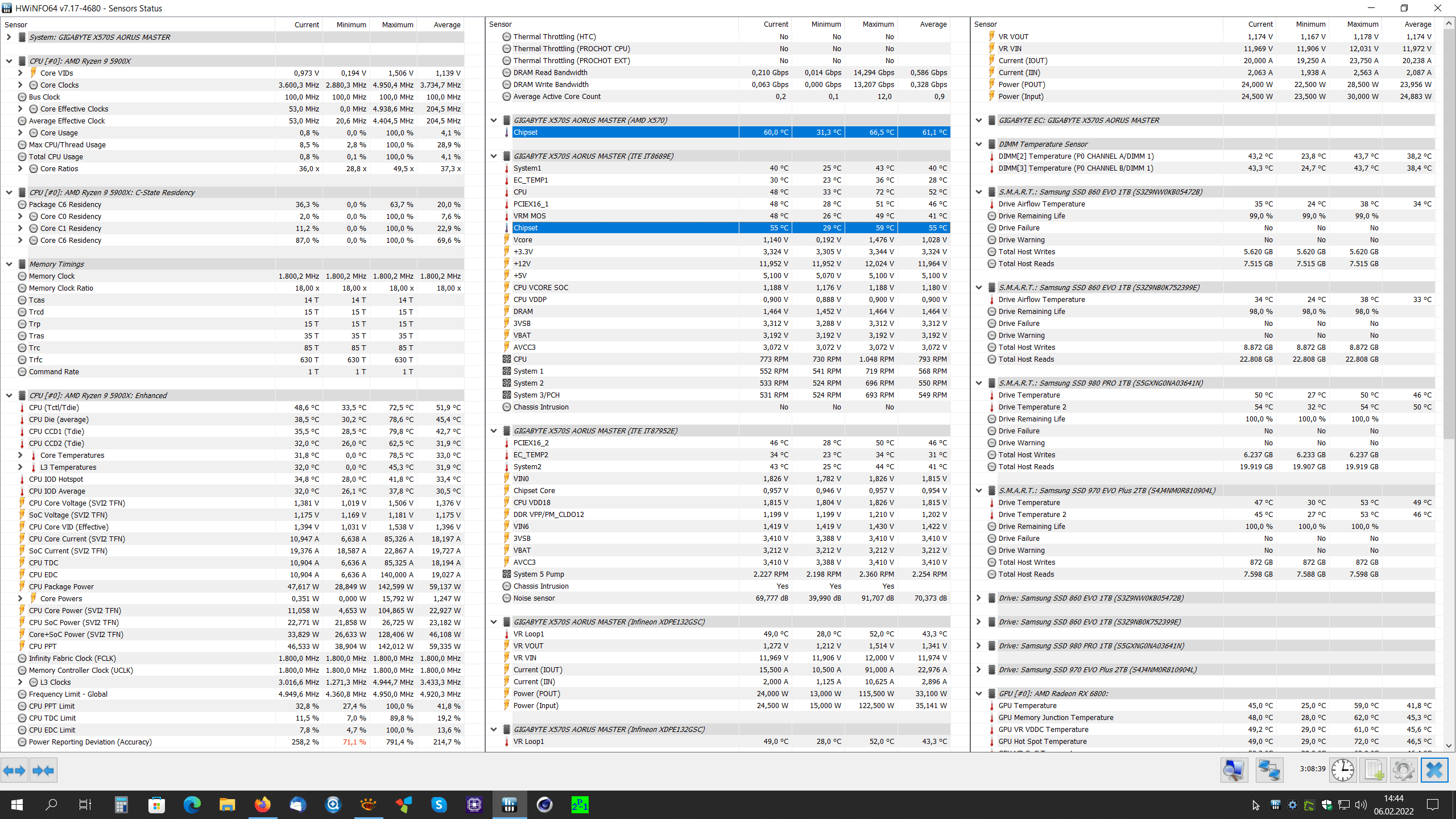Select the System 5 Pump row
The width and height of the screenshot is (1456, 819).
pyautogui.click(x=718, y=574)
